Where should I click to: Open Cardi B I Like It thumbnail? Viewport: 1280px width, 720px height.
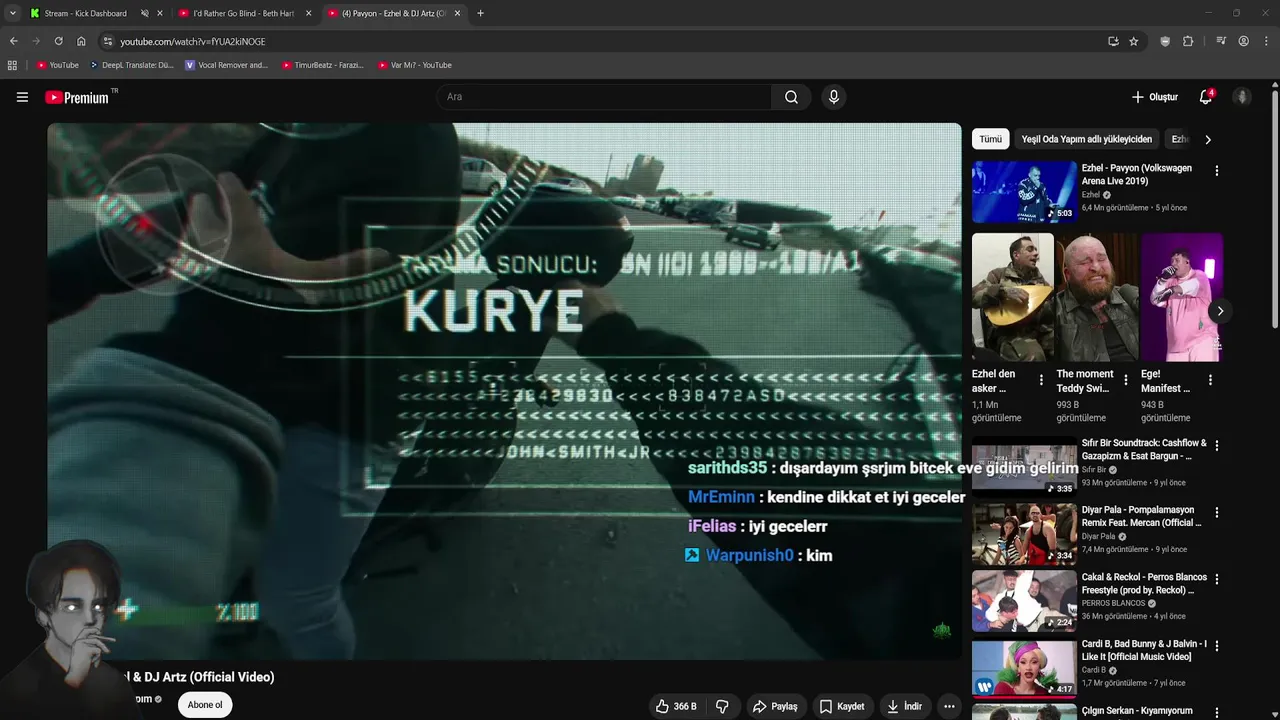[x=1024, y=667]
